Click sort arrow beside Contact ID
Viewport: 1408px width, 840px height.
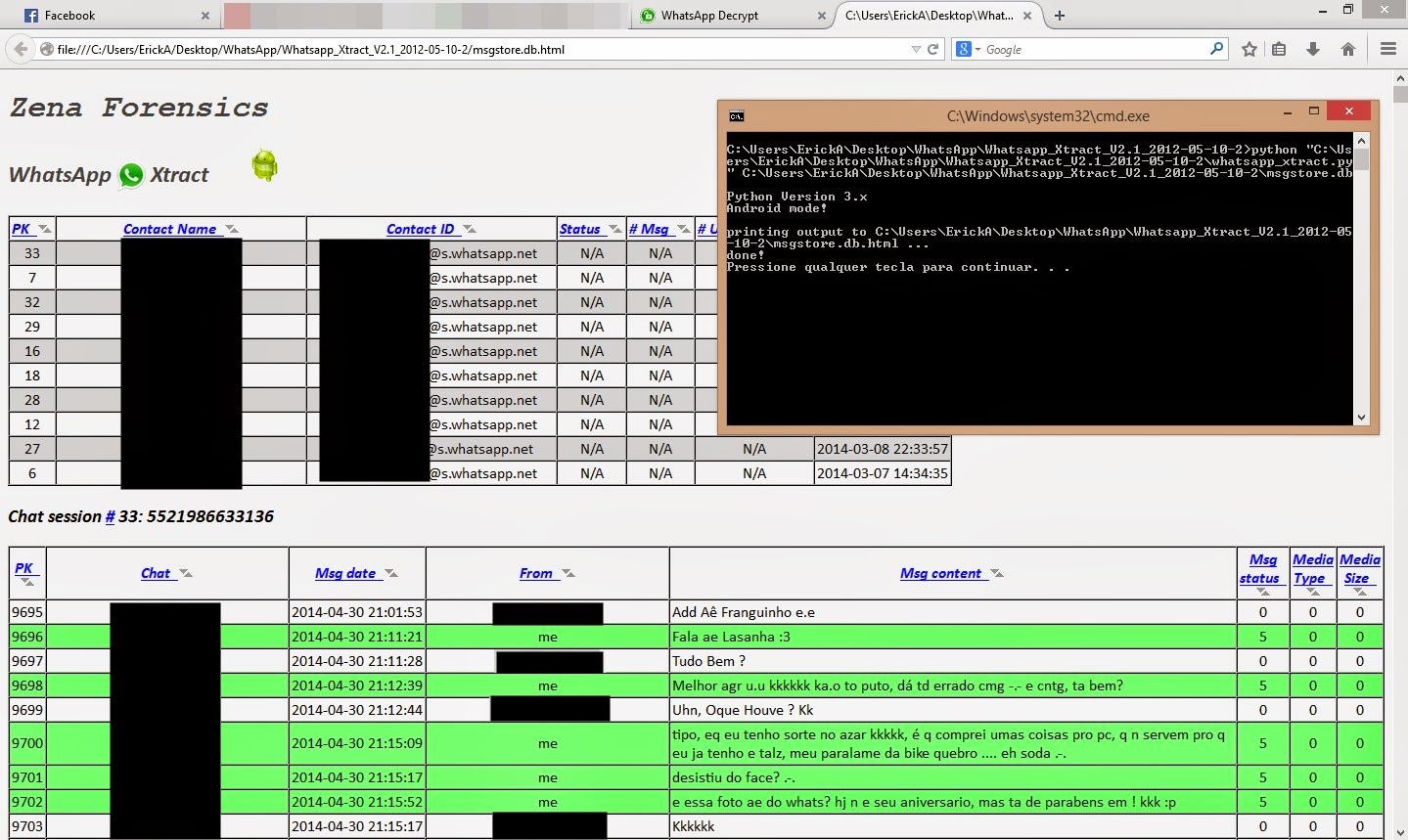tap(469, 229)
